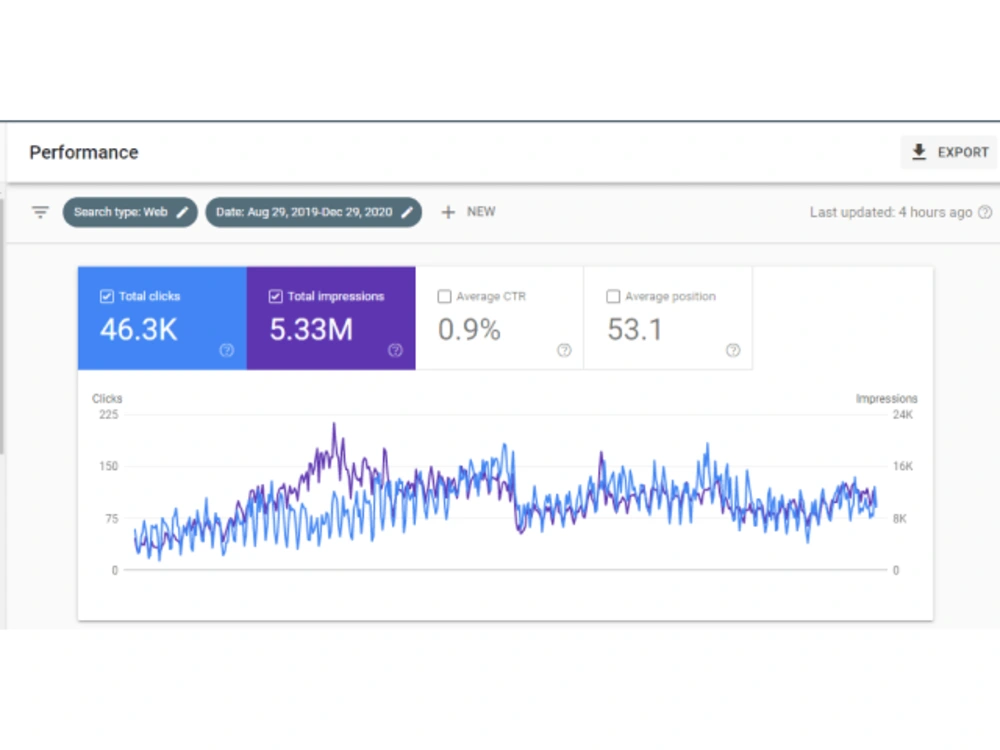Click the EXPORT download icon
Image resolution: width=1000 pixels, height=750 pixels.
(918, 152)
